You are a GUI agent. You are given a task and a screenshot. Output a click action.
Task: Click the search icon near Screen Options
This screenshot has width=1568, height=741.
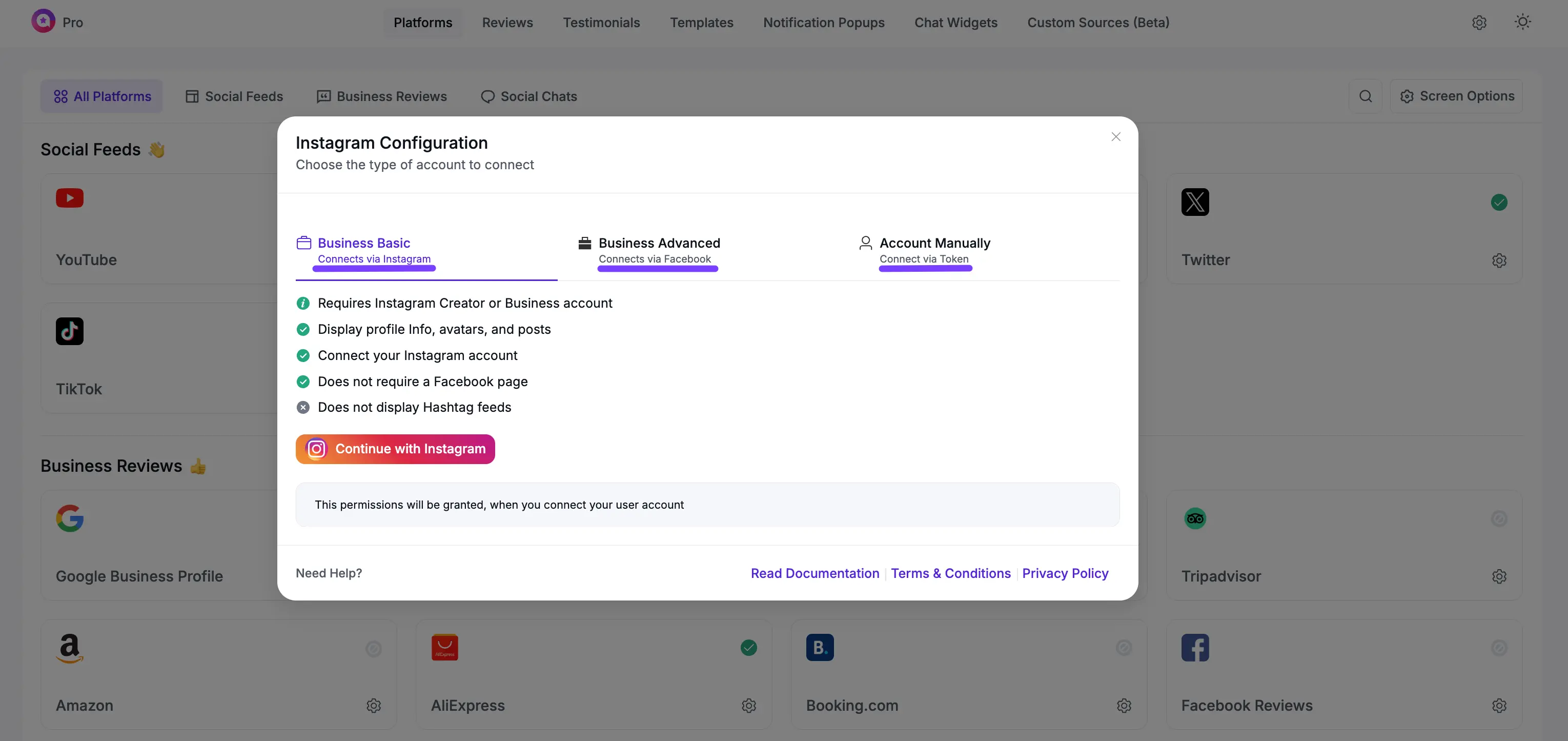click(1367, 95)
